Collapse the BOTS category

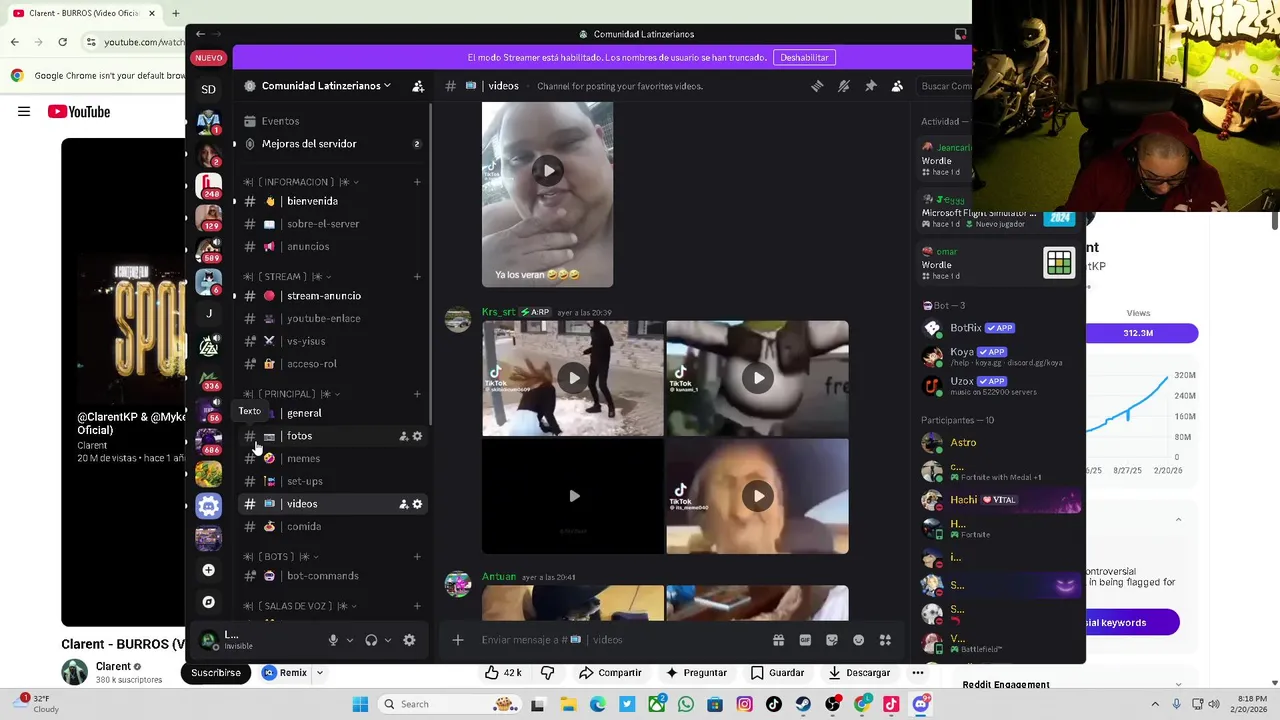pos(280,557)
